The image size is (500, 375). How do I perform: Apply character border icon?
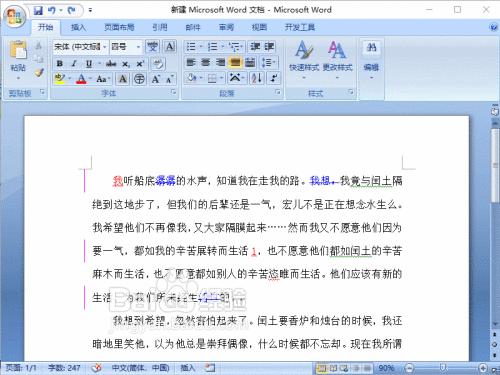click(x=170, y=46)
